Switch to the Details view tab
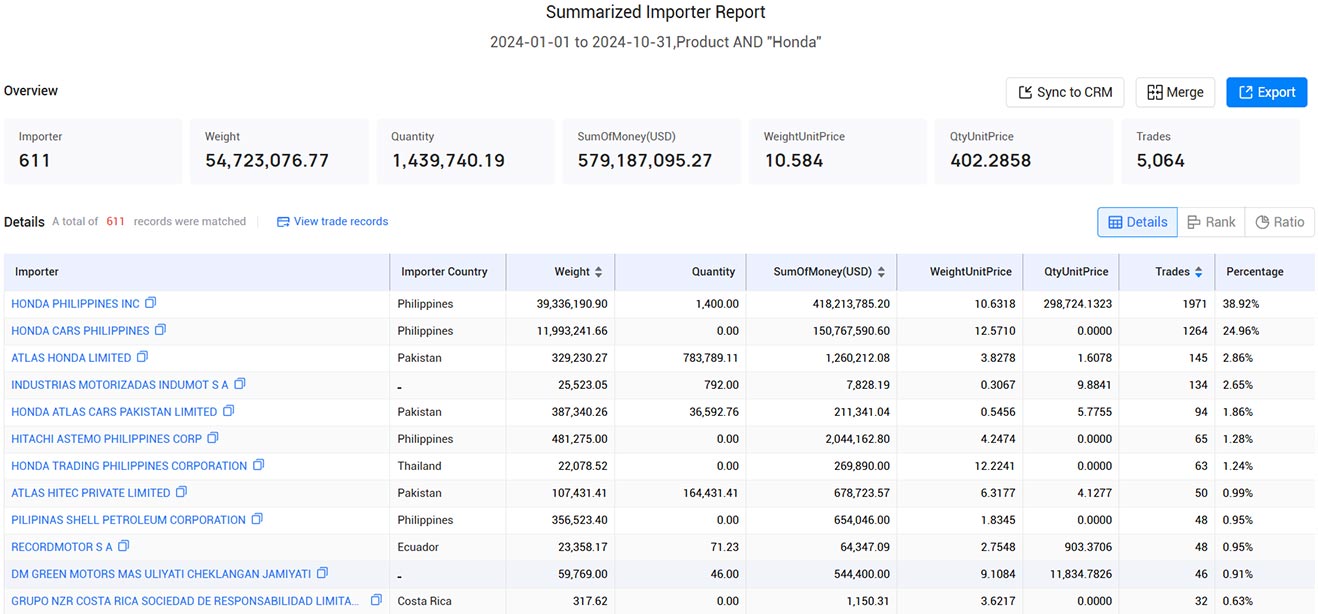 click(1137, 222)
